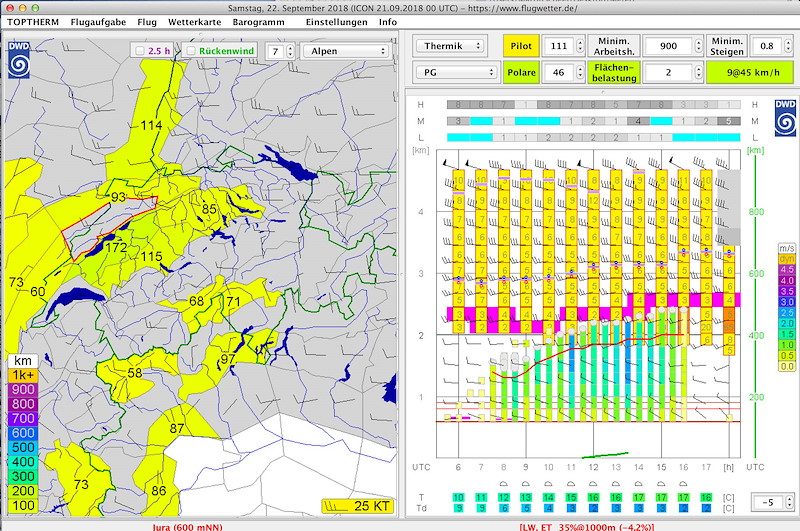The width and height of the screenshot is (800, 531).
Task: Click the 12 UTC hour label
Action: tap(593, 467)
